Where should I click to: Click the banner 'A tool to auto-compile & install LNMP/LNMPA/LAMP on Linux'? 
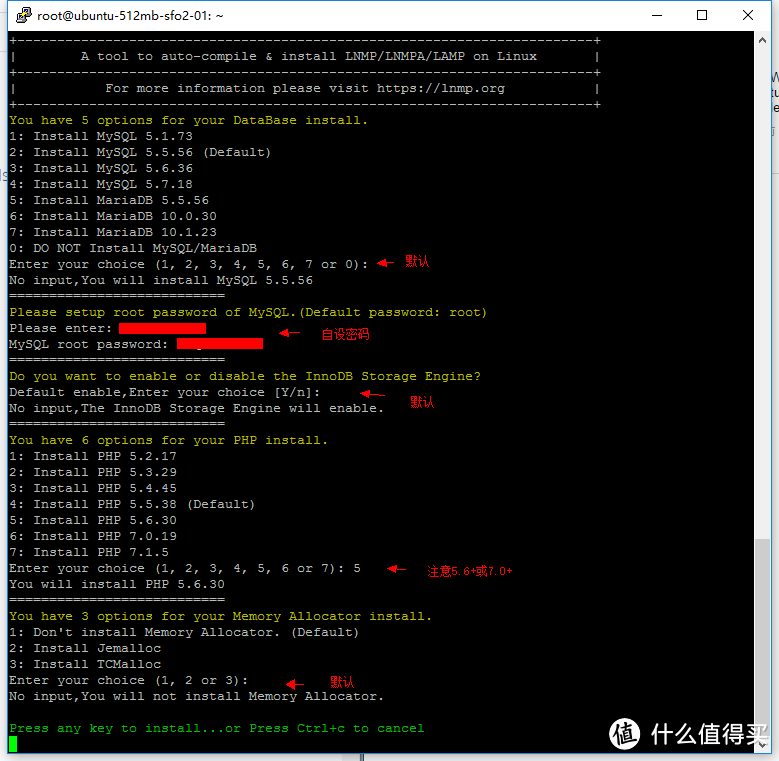(x=309, y=56)
